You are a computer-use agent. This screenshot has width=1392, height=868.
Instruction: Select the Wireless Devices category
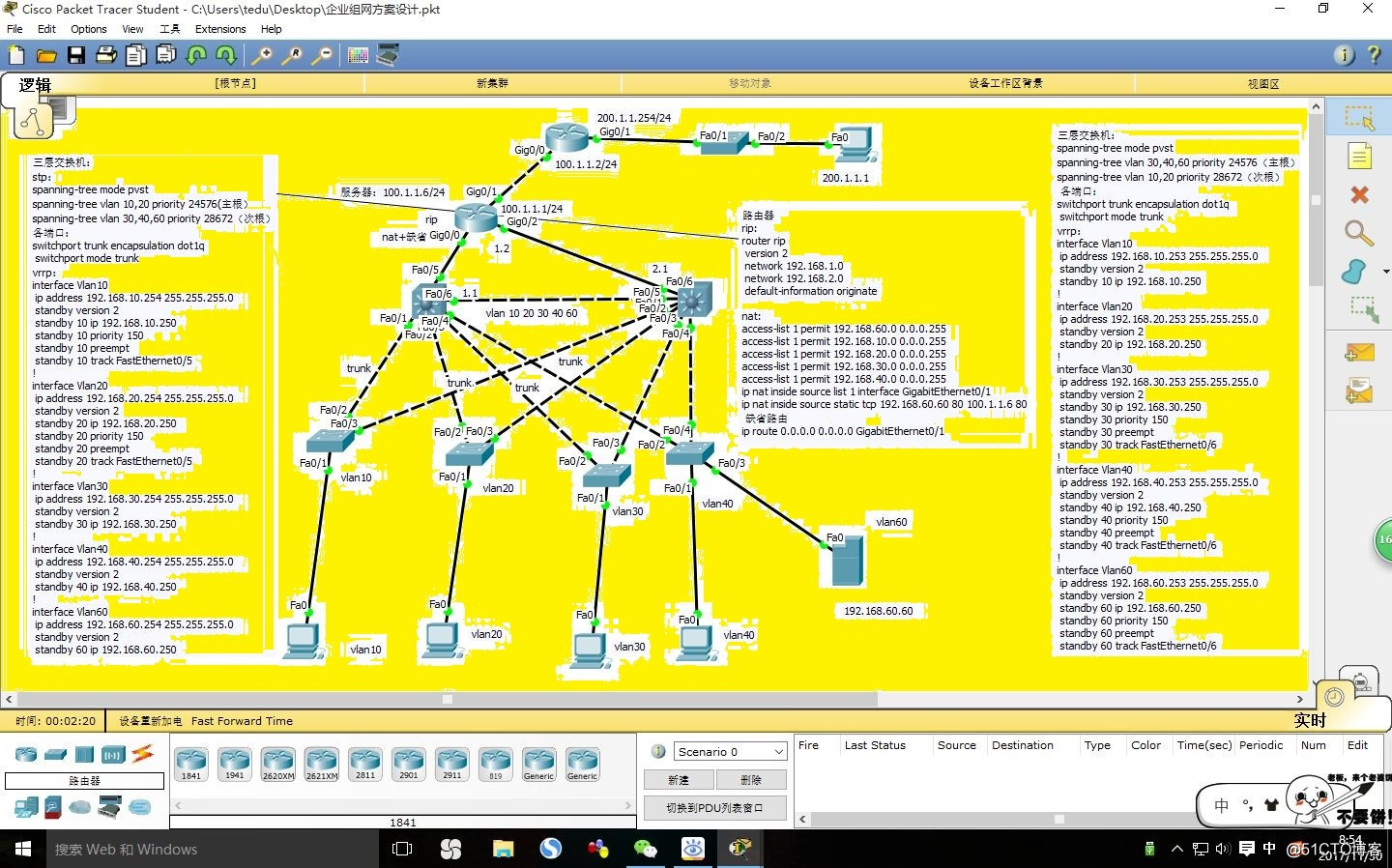pyautogui.click(x=114, y=754)
